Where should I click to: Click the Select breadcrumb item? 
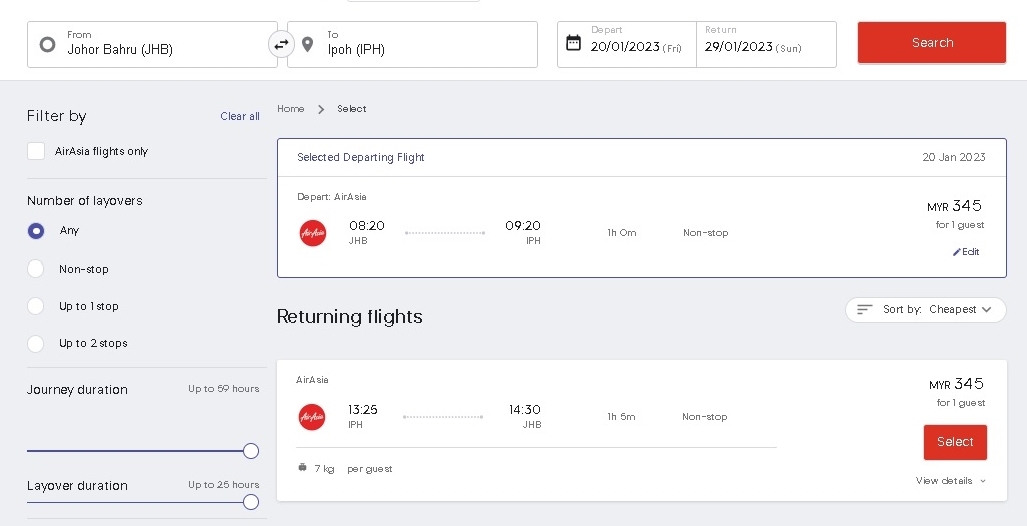pyautogui.click(x=352, y=109)
